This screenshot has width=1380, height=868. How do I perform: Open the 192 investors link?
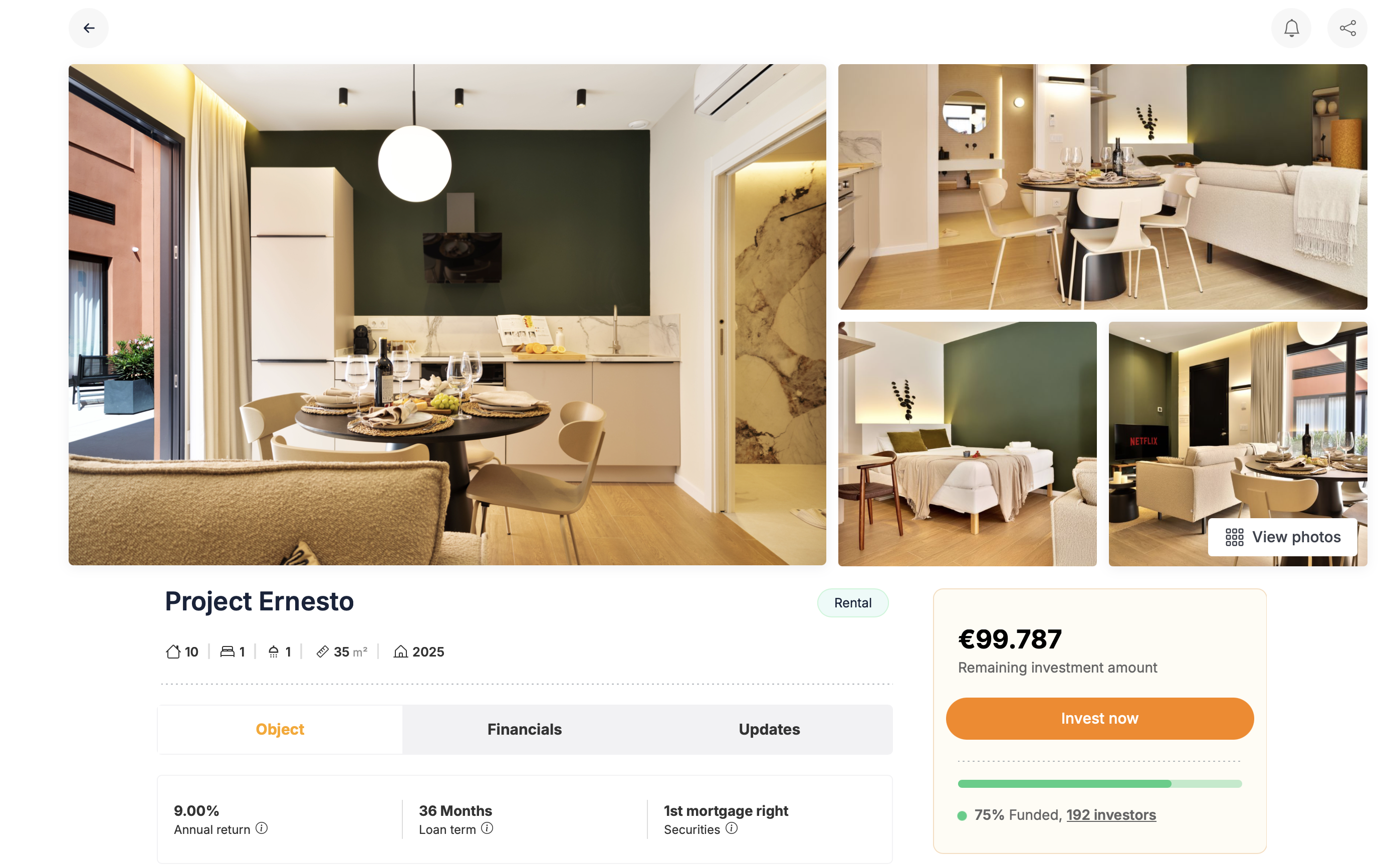pos(1111,815)
